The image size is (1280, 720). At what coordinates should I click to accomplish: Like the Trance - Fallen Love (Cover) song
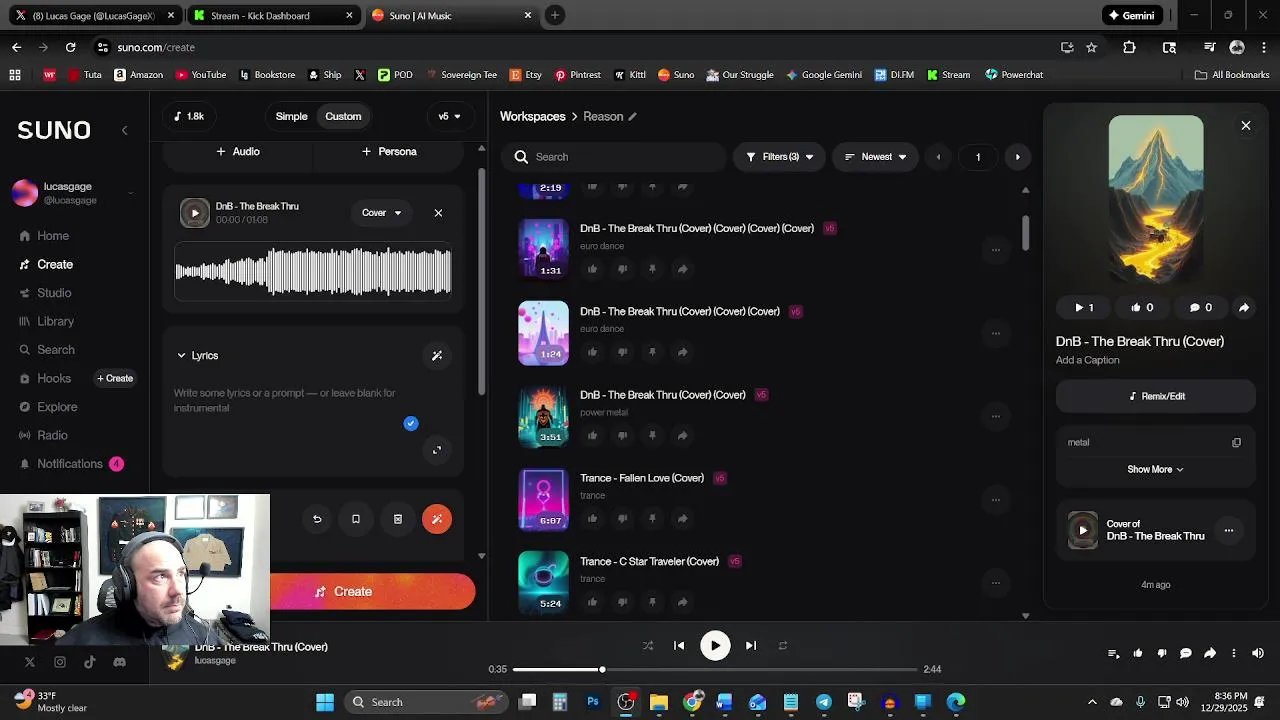592,518
